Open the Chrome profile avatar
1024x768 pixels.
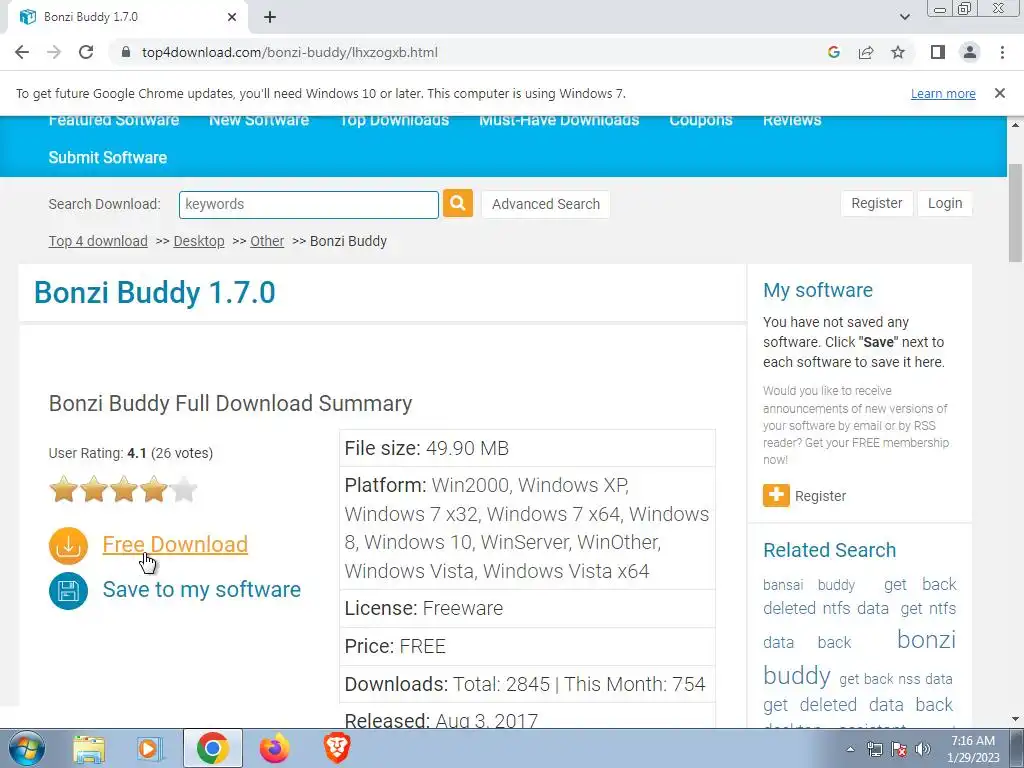(970, 52)
